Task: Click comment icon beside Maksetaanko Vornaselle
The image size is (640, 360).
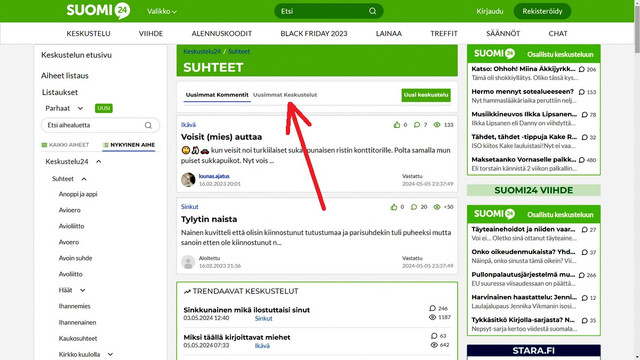Action: click(x=582, y=160)
